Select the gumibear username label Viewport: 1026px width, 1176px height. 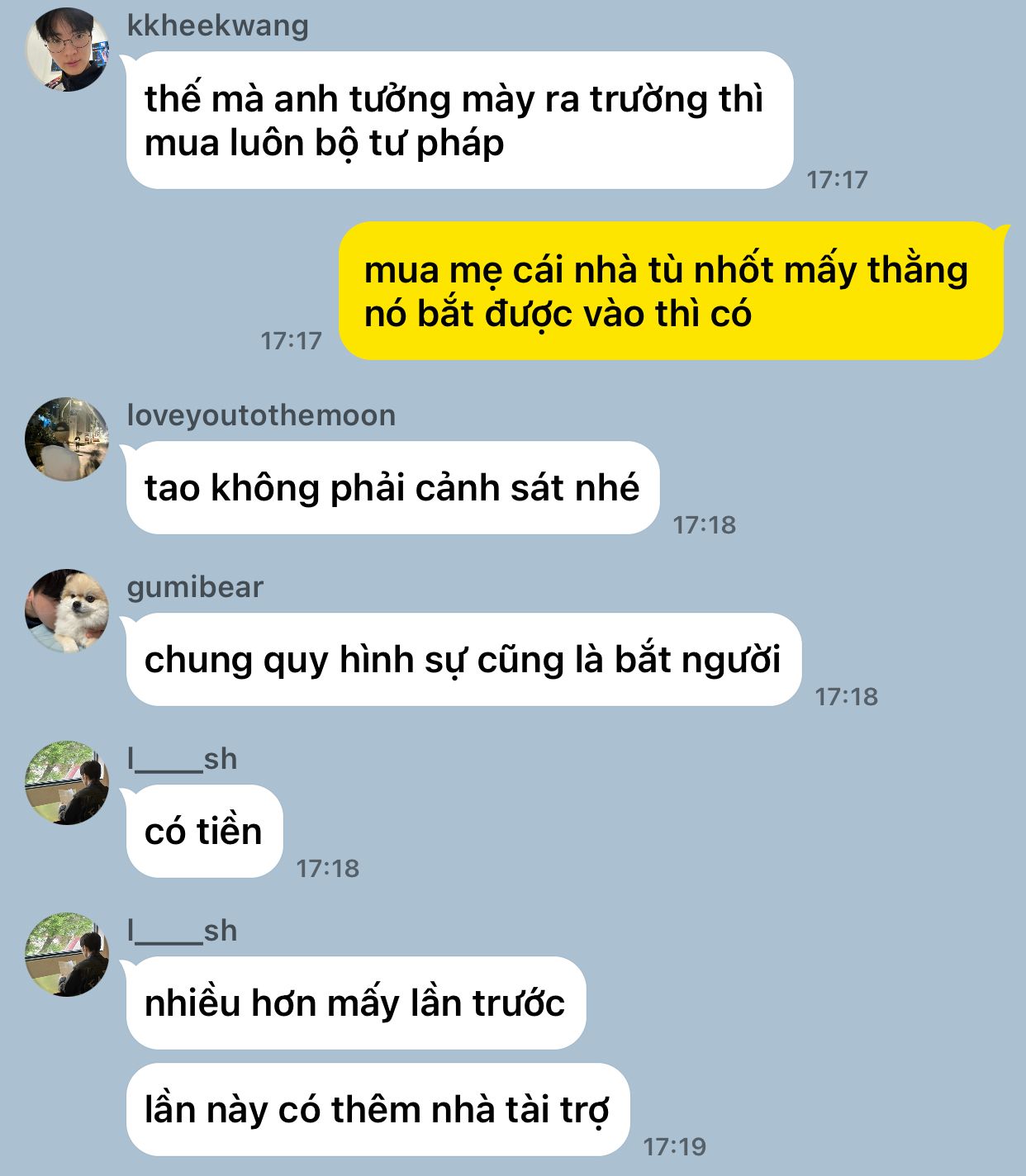[195, 587]
